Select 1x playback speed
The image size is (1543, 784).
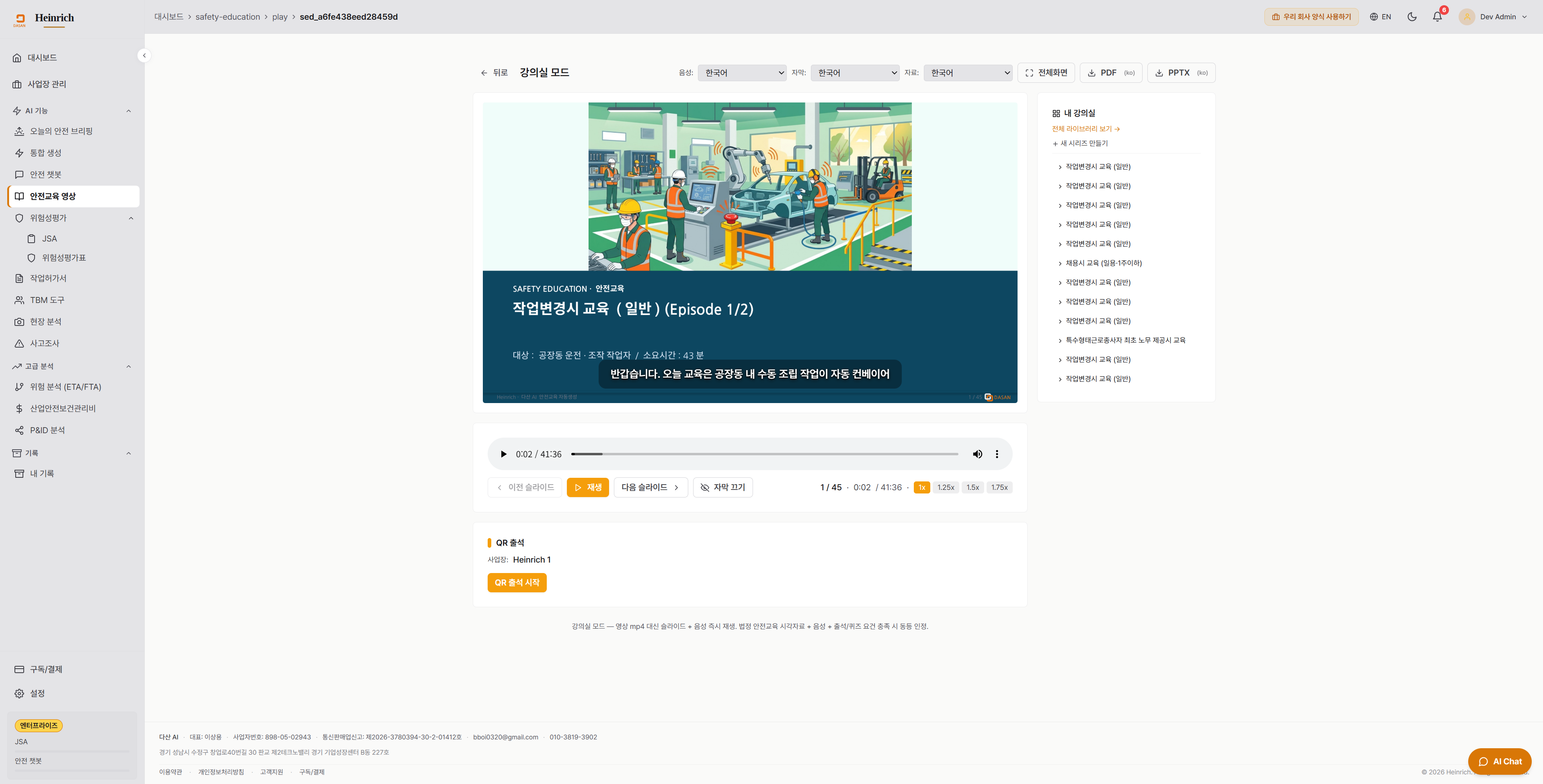click(921, 487)
